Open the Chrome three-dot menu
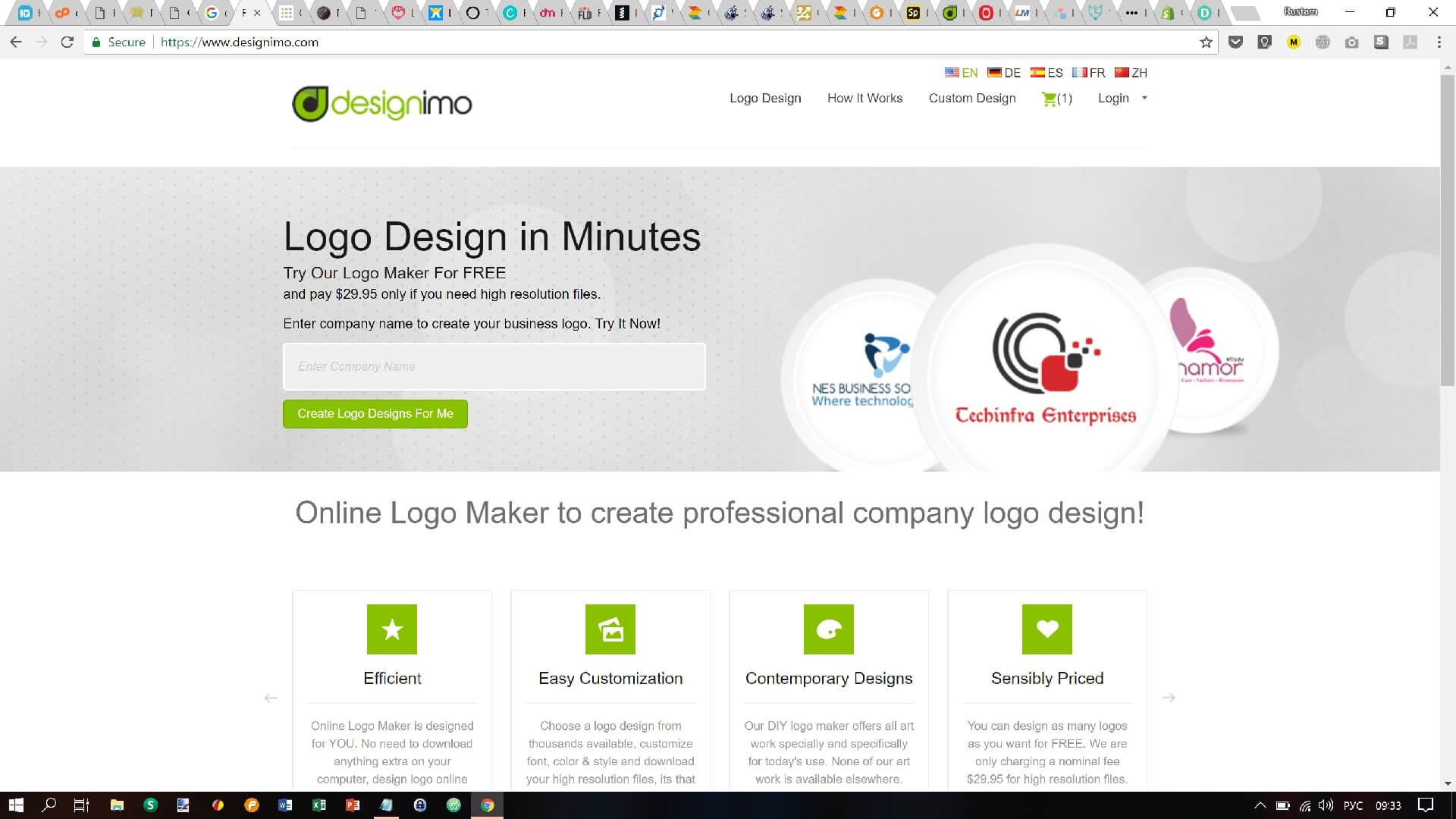 pos(1439,42)
